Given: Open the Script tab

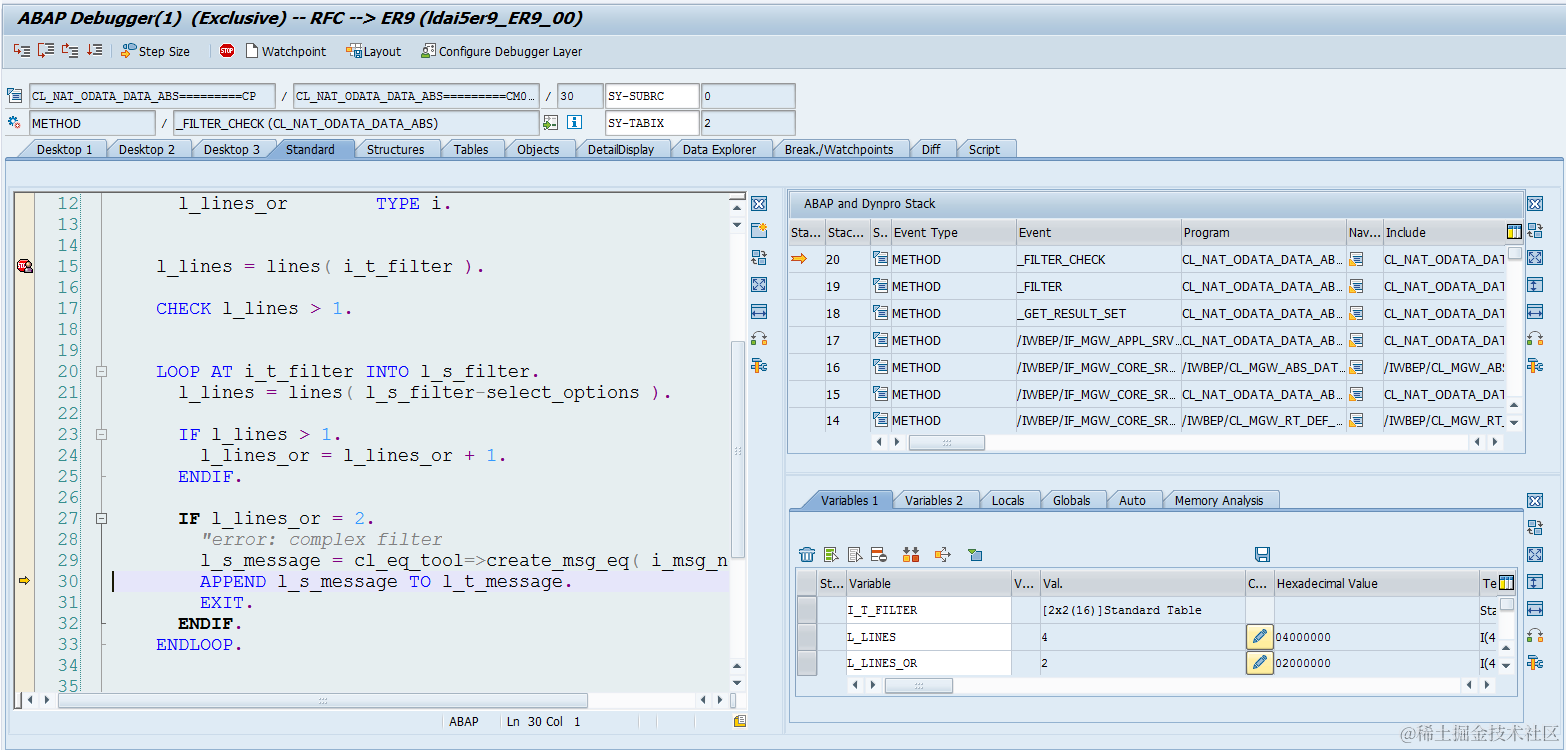Looking at the screenshot, I should (984, 149).
